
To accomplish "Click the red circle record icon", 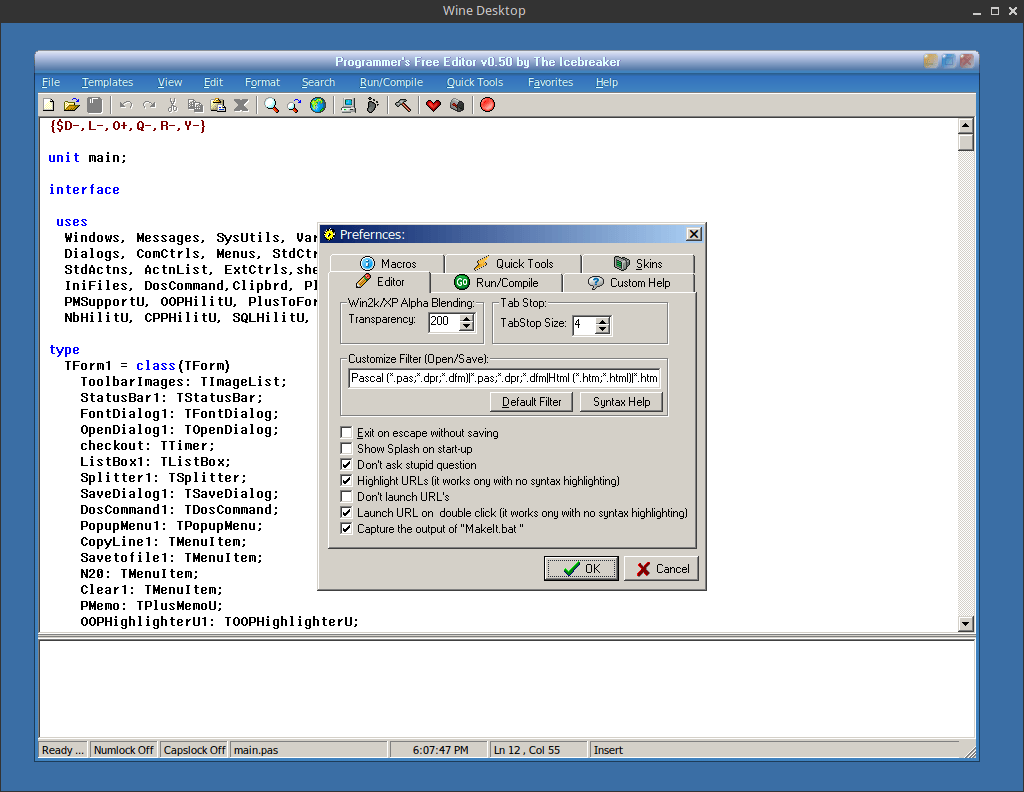I will [x=487, y=105].
